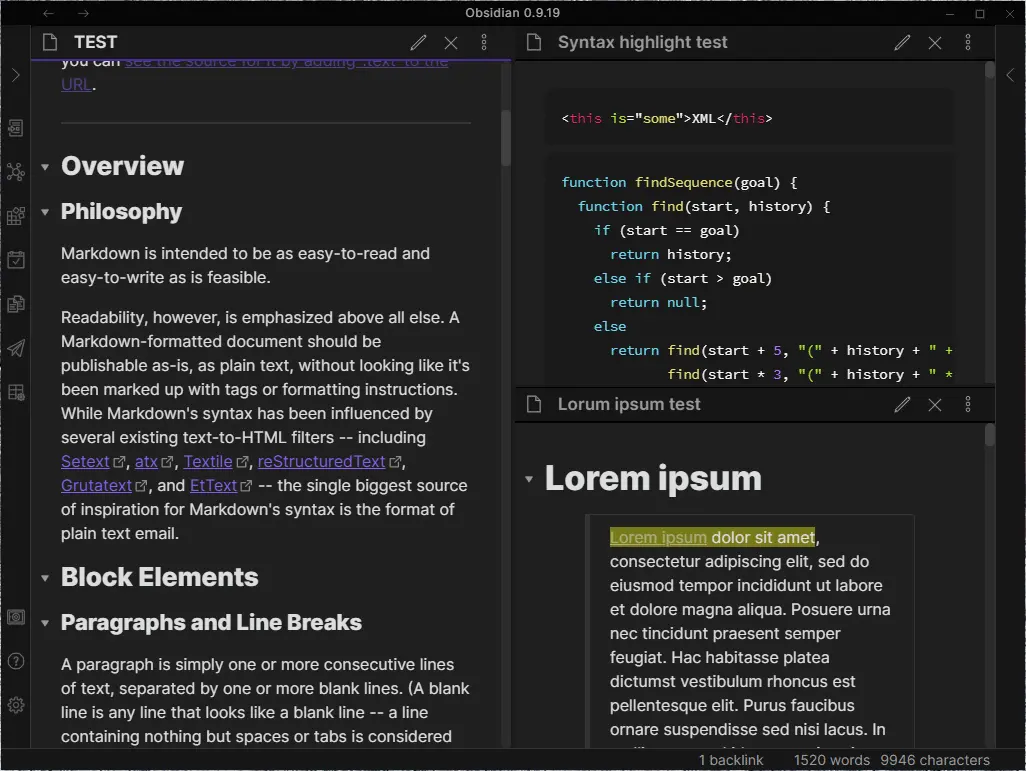1026x771 pixels.
Task: Toggle edit mode on the TEST pane
Action: click(x=418, y=42)
